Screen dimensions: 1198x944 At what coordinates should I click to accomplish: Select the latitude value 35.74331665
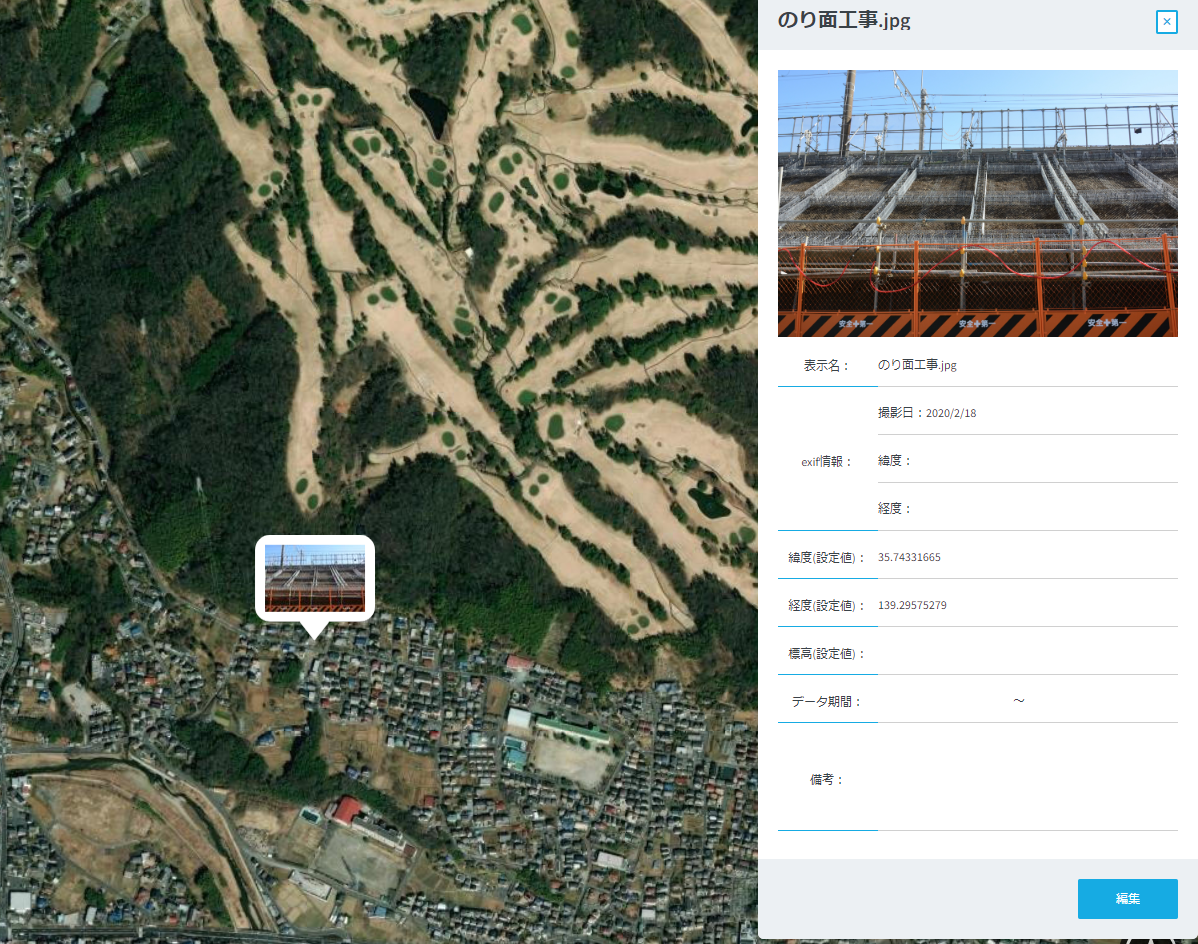coord(909,557)
